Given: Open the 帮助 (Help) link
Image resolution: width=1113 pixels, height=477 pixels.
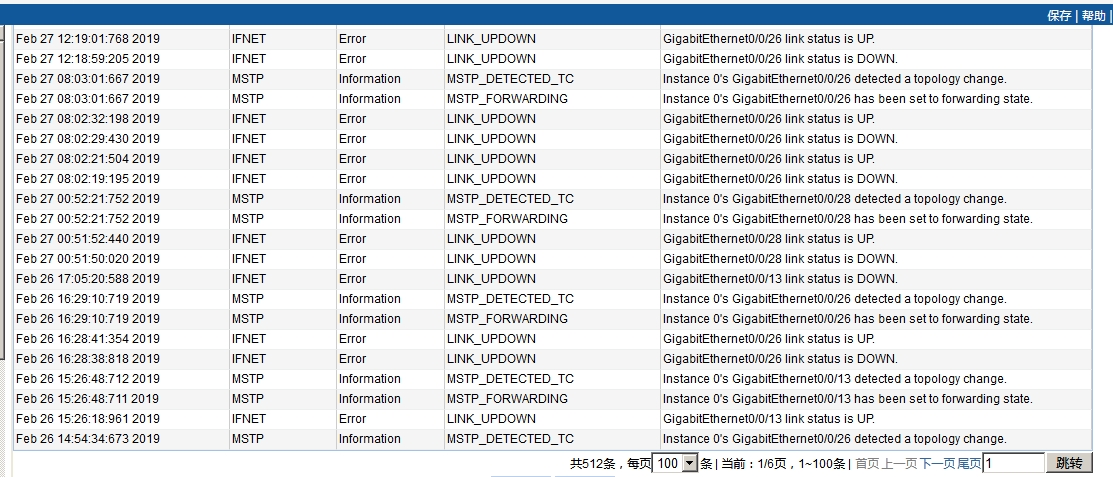Looking at the screenshot, I should click(x=1094, y=16).
